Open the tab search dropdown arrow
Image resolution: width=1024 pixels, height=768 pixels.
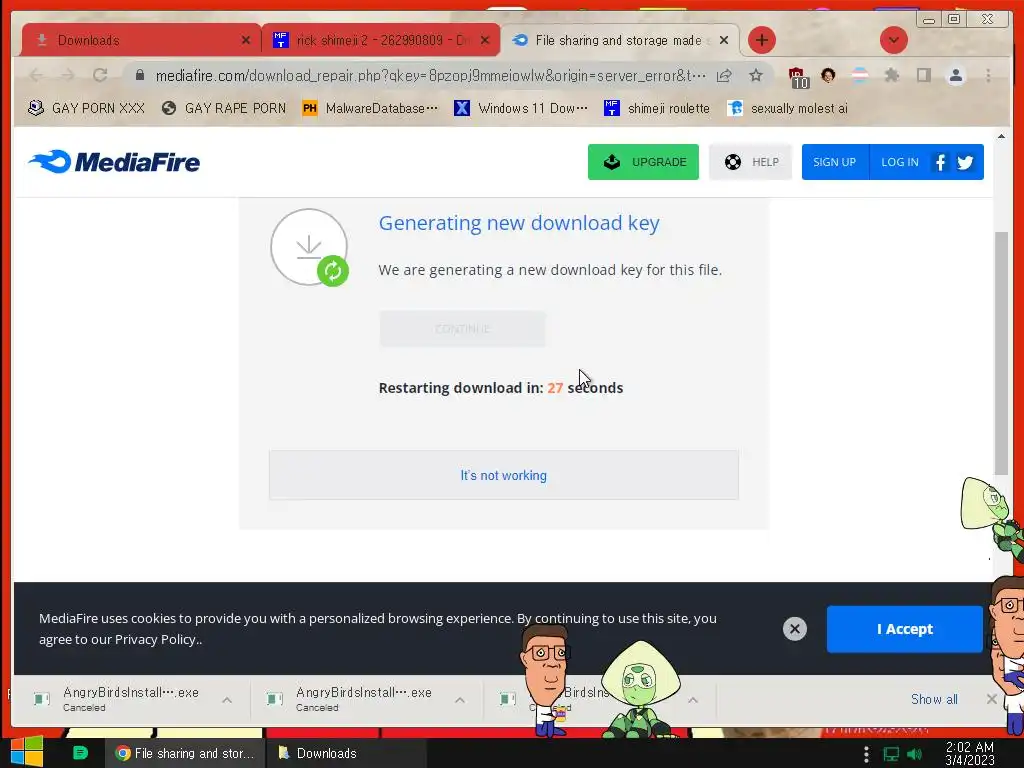893,40
